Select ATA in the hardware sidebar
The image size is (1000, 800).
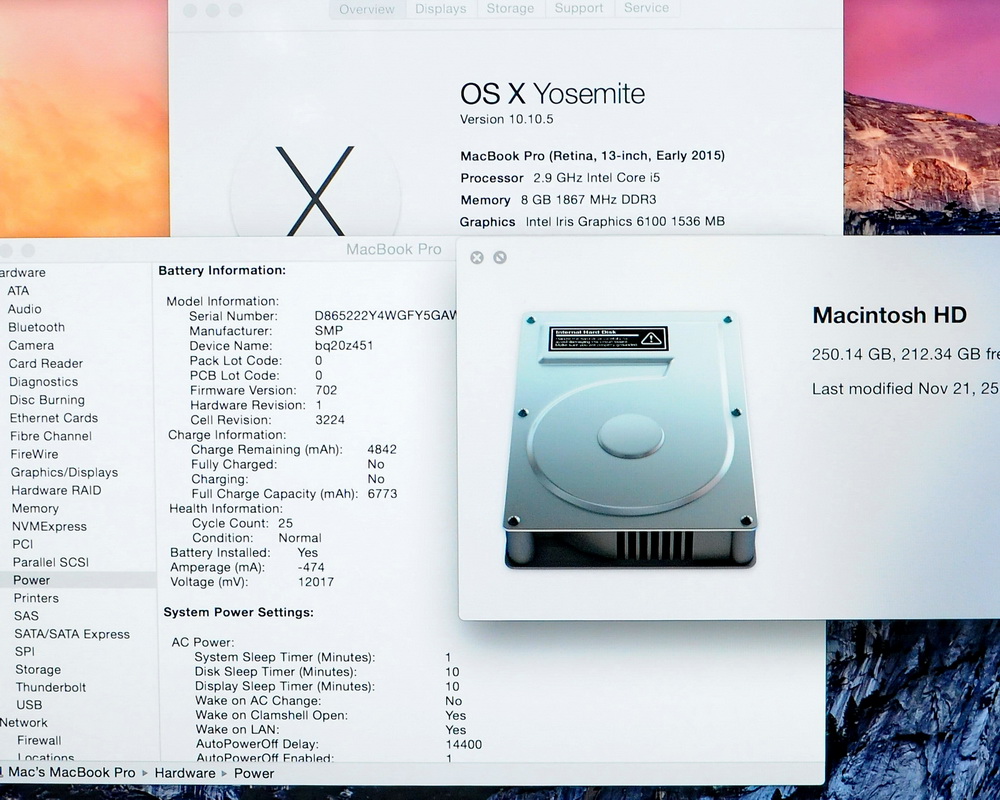coord(18,291)
